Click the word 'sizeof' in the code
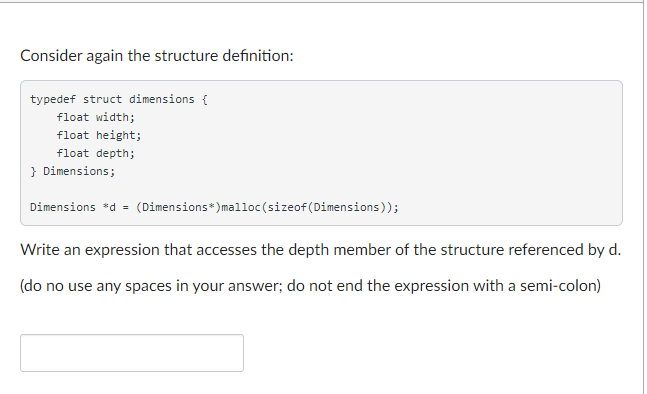Screen dimensions: 647x394 (x=287, y=207)
